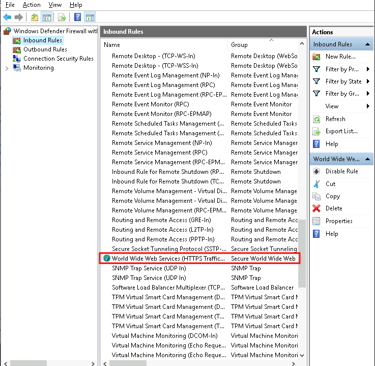Click the rules list scroll-down arrow
375x366 pixels.
click(x=302, y=355)
